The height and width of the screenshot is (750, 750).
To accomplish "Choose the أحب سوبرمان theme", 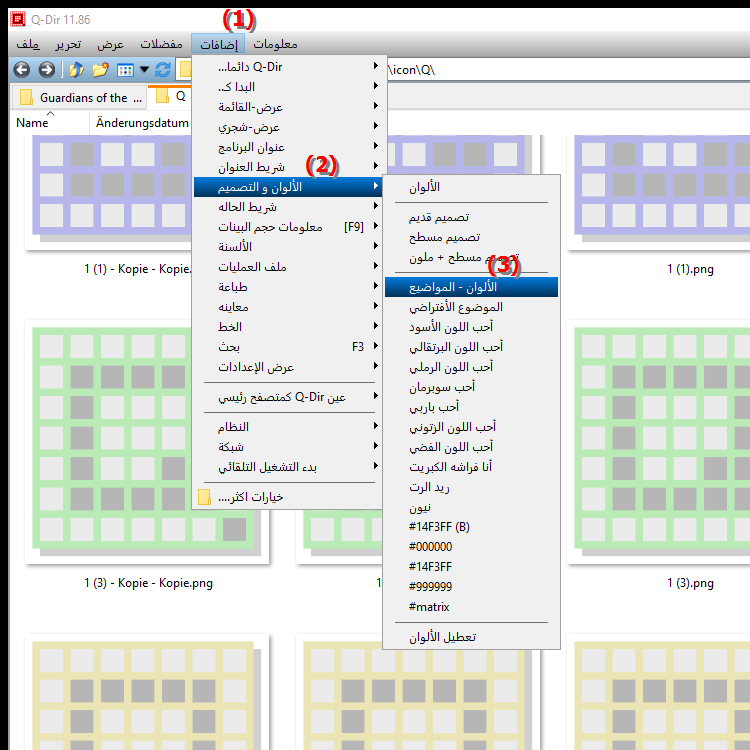I will (471, 387).
